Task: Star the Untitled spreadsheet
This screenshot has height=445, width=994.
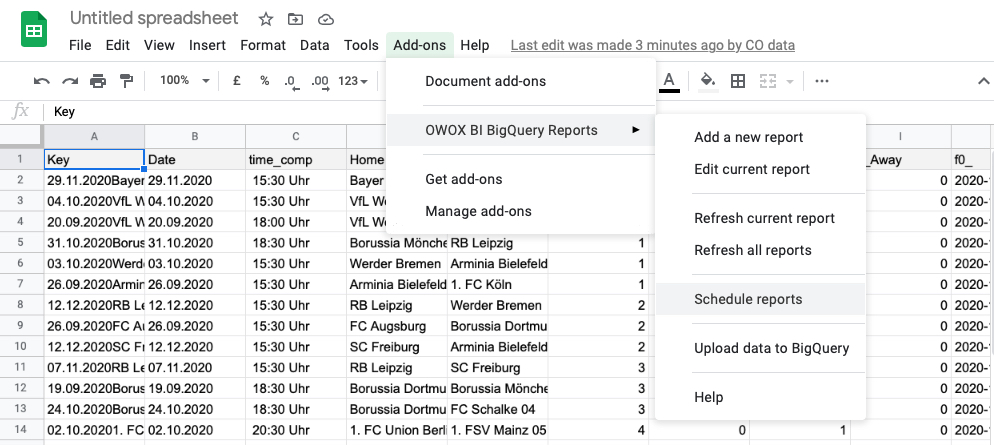Action: tap(266, 19)
